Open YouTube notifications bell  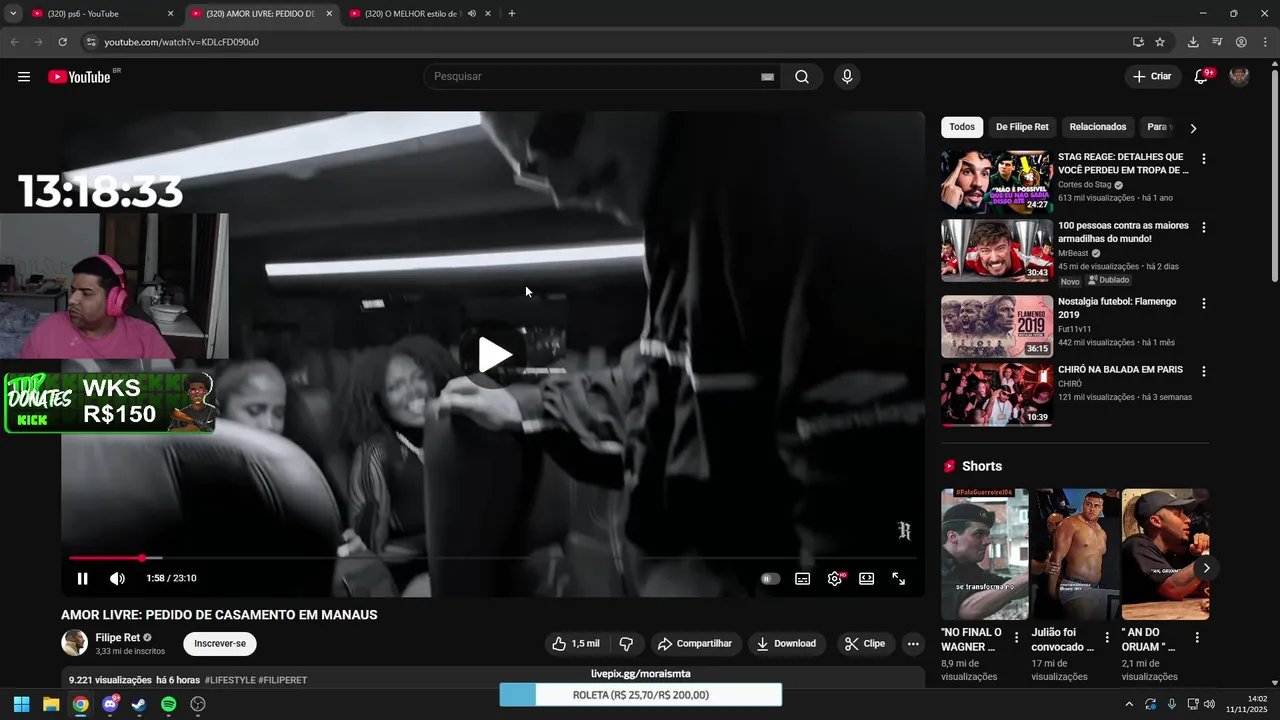[1202, 77]
